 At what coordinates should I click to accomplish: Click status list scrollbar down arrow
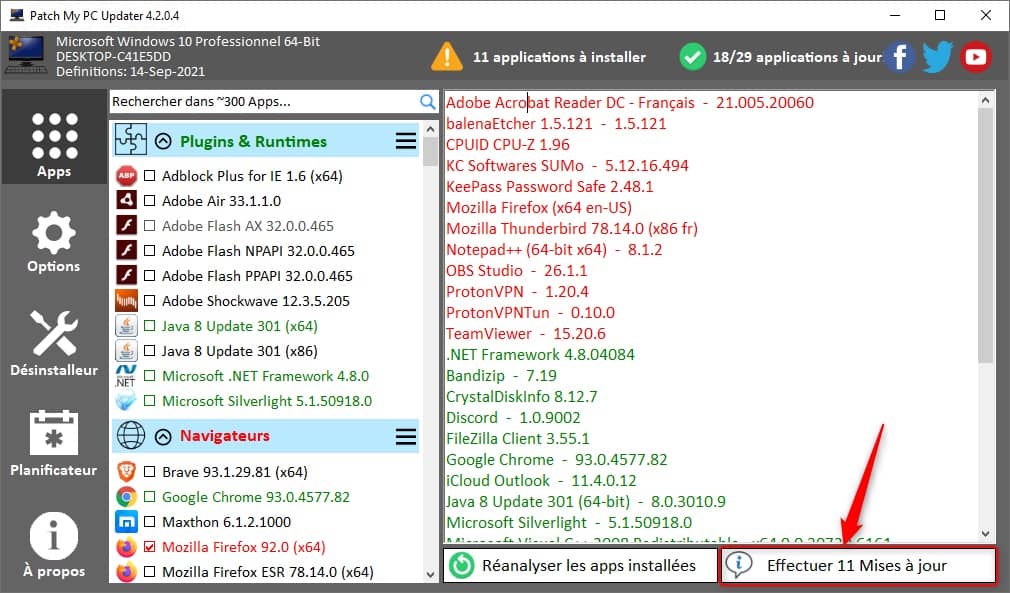(x=985, y=534)
